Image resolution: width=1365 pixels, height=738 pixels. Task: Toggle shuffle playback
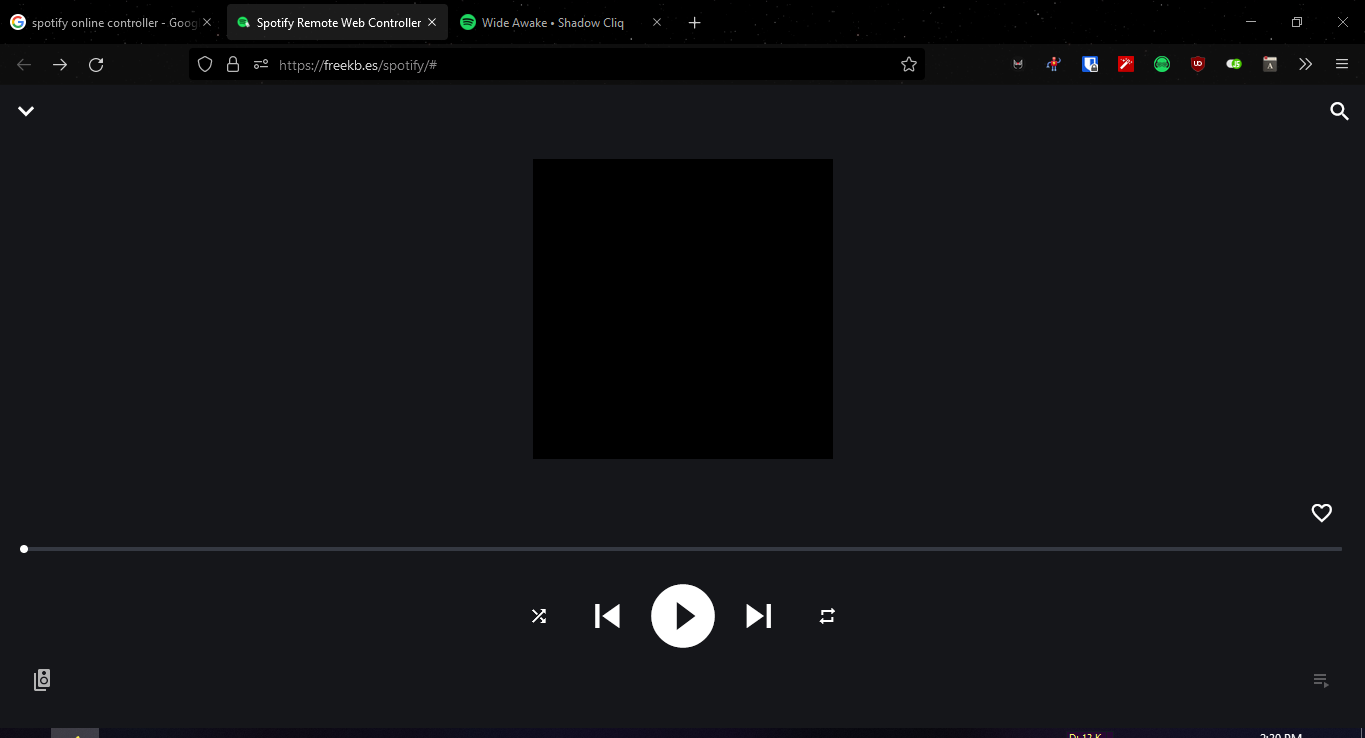coord(539,616)
